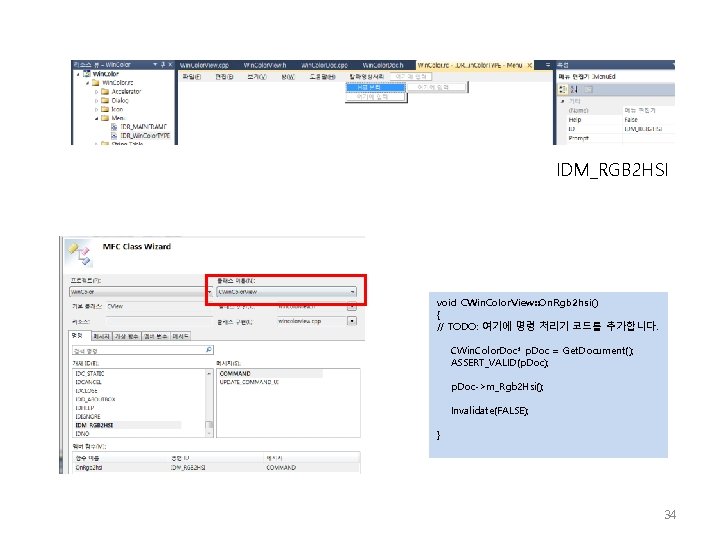The image size is (720, 540).
Task: Select the Dialog folder icon
Action: click(105, 100)
